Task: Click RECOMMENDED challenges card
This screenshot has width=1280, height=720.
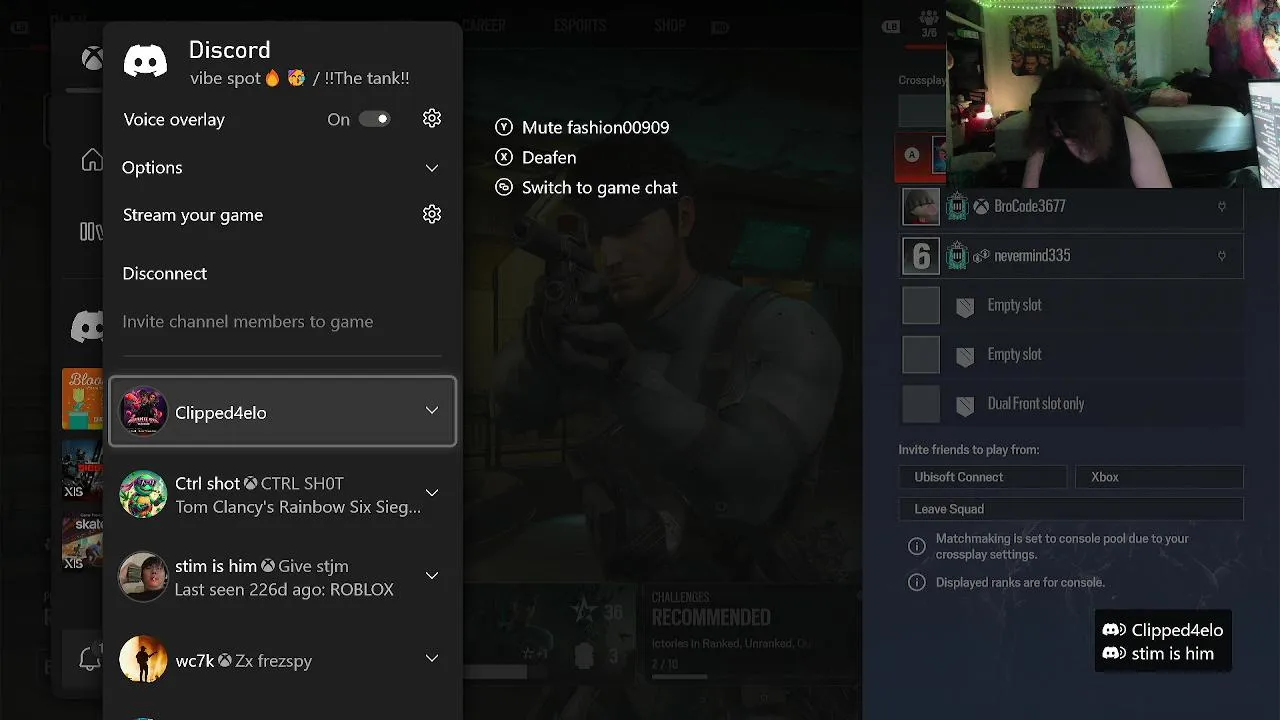Action: click(x=755, y=635)
